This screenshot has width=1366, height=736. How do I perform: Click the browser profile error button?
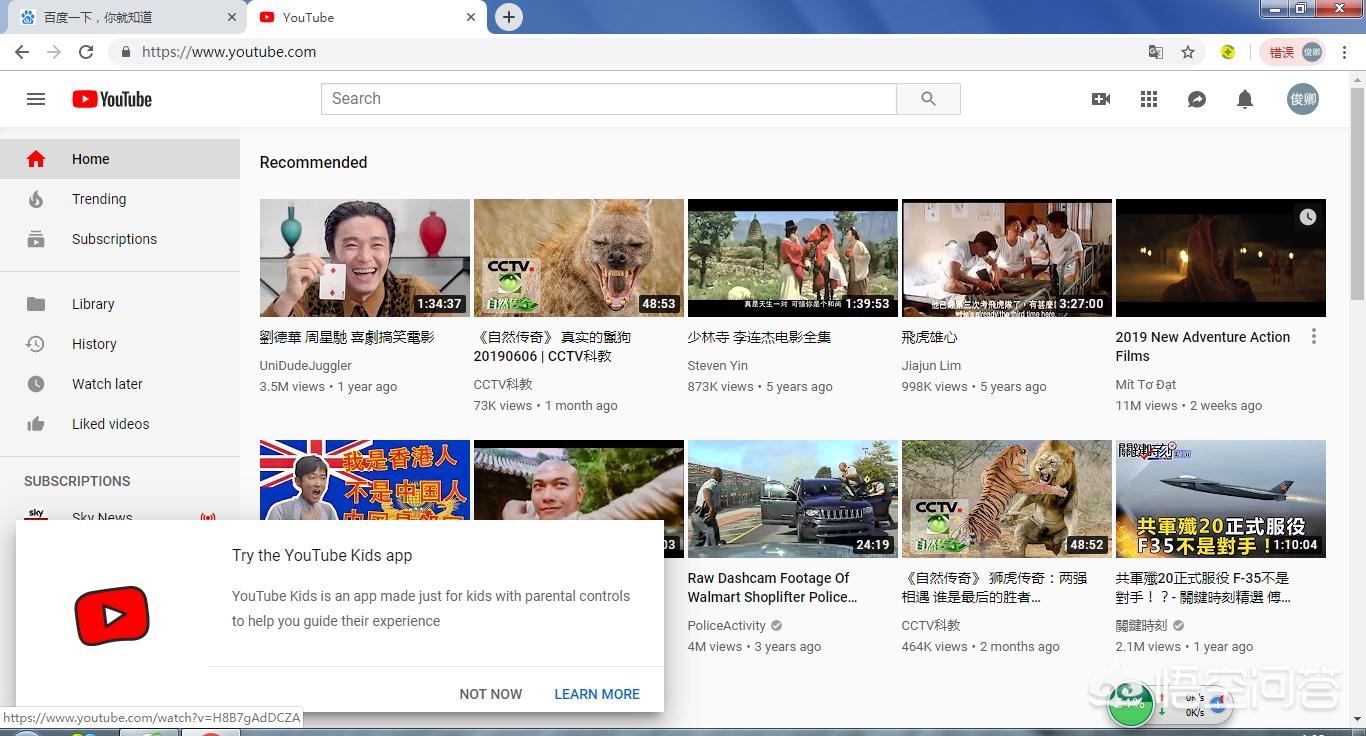pos(1295,52)
